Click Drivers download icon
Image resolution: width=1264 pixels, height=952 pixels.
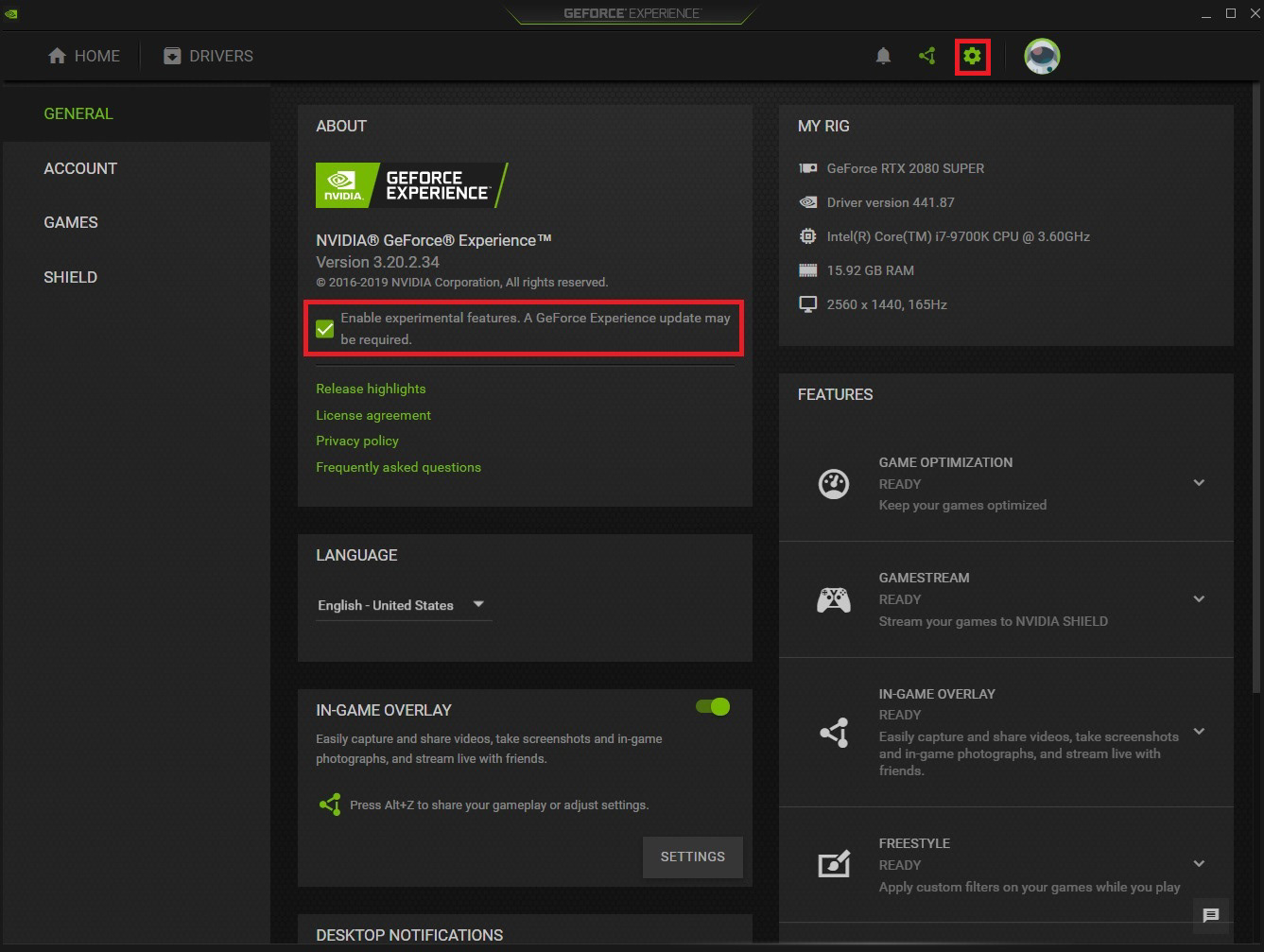click(172, 56)
